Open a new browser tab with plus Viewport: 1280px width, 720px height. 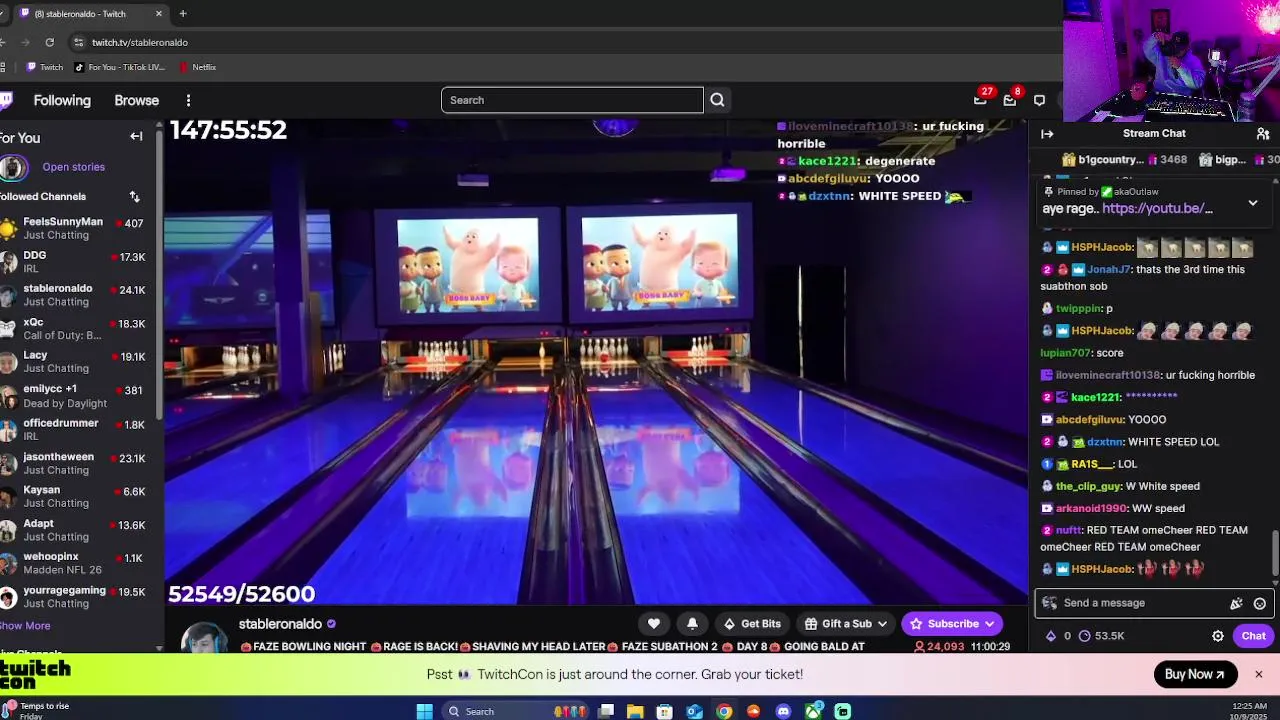pos(183,14)
